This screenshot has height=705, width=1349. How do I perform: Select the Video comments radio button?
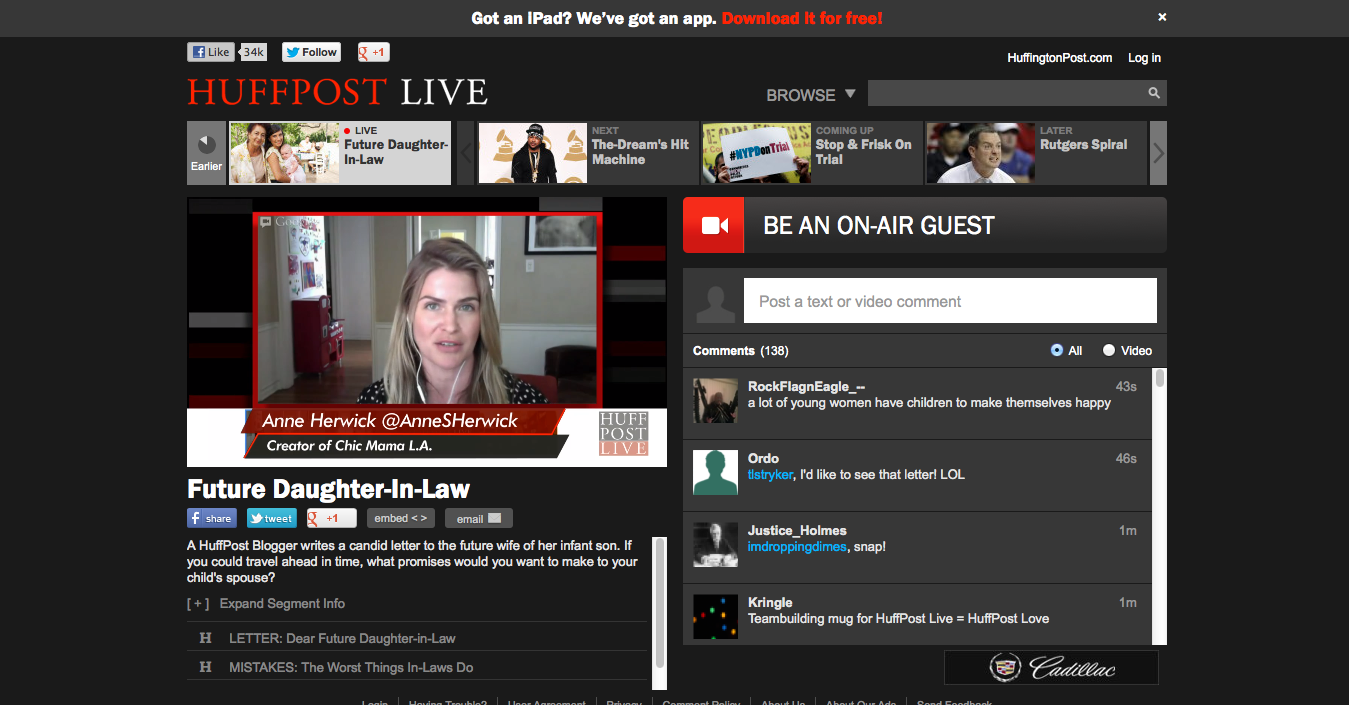[x=1109, y=350]
